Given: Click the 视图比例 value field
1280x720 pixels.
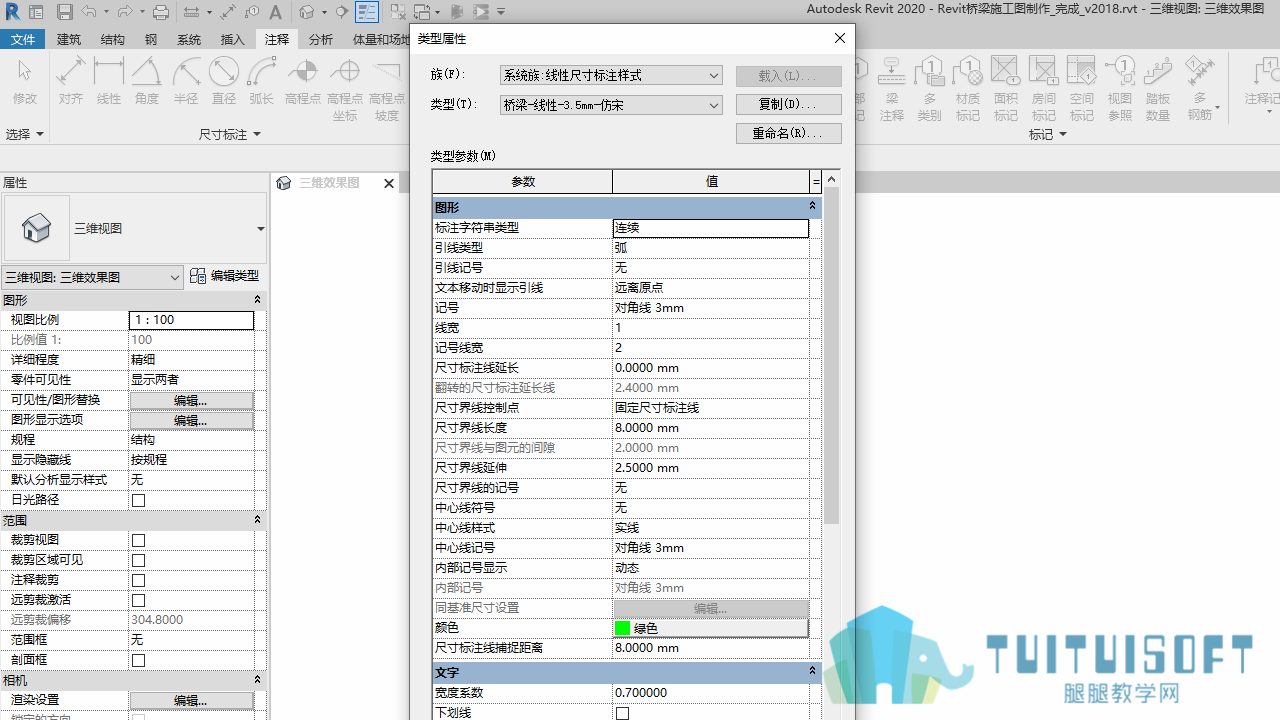Looking at the screenshot, I should click(x=191, y=320).
